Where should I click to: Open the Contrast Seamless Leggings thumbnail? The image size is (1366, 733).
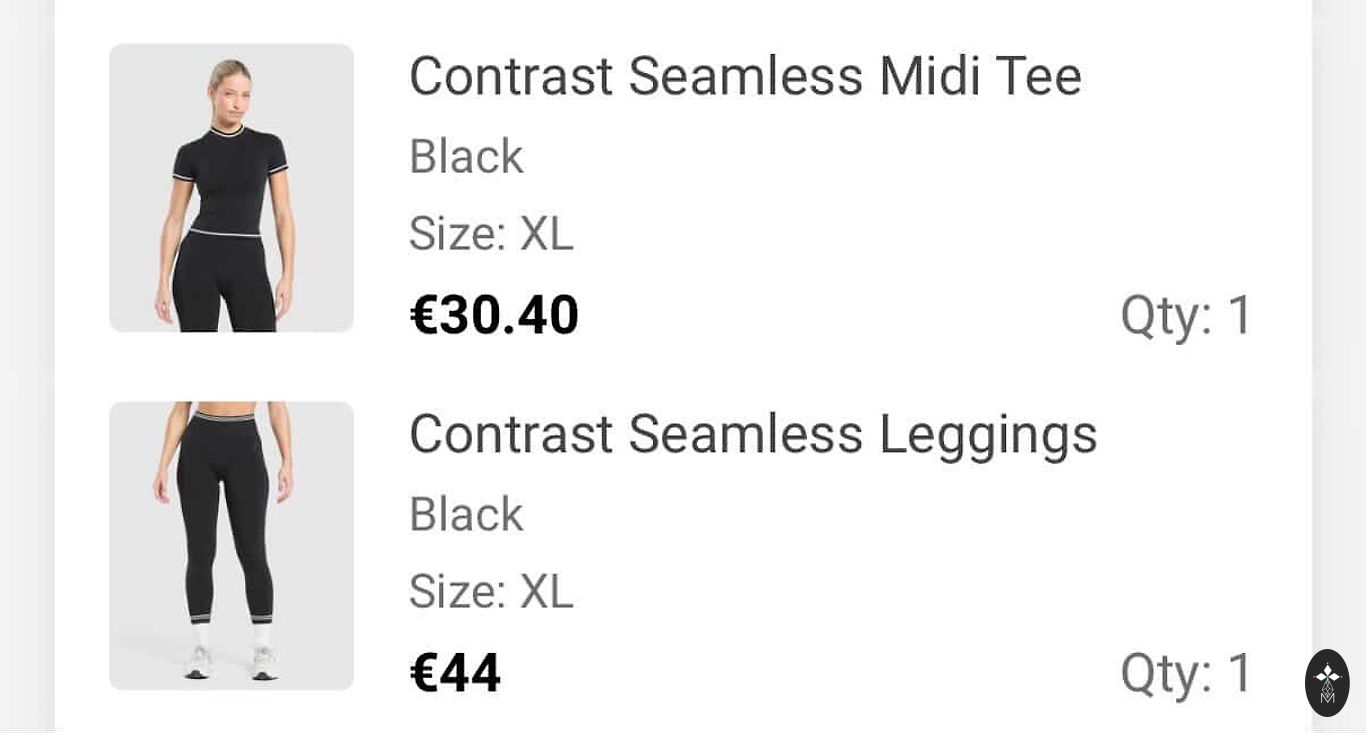231,546
